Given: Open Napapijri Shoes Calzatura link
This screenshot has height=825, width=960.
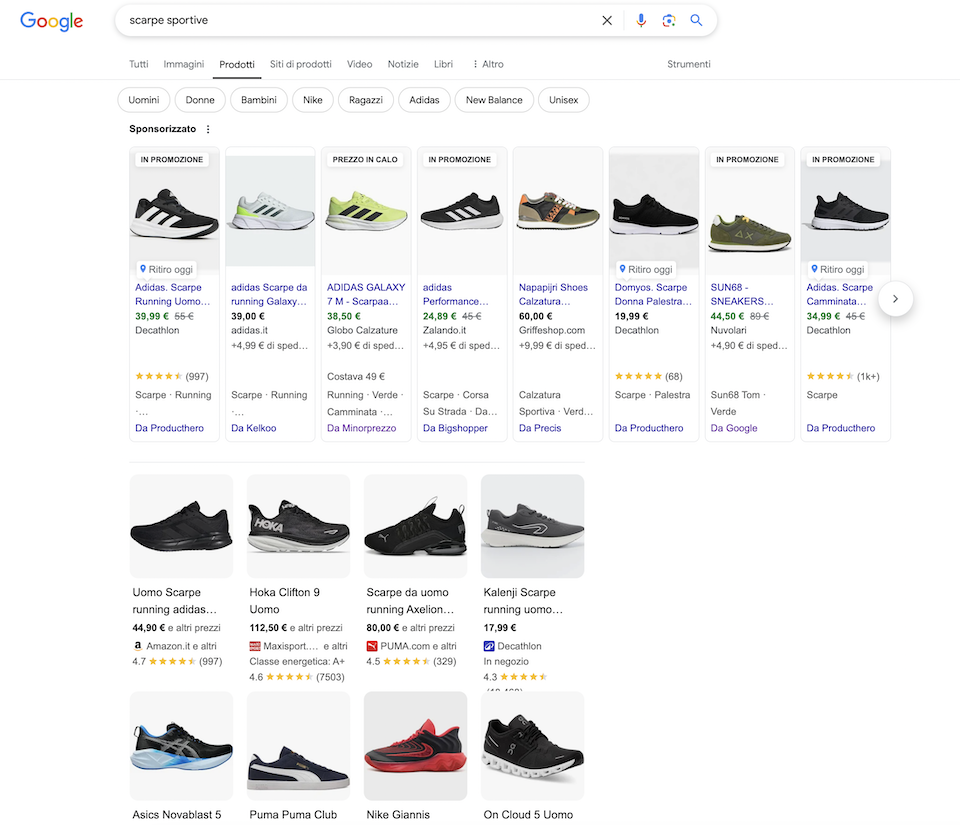Looking at the screenshot, I should point(553,294).
